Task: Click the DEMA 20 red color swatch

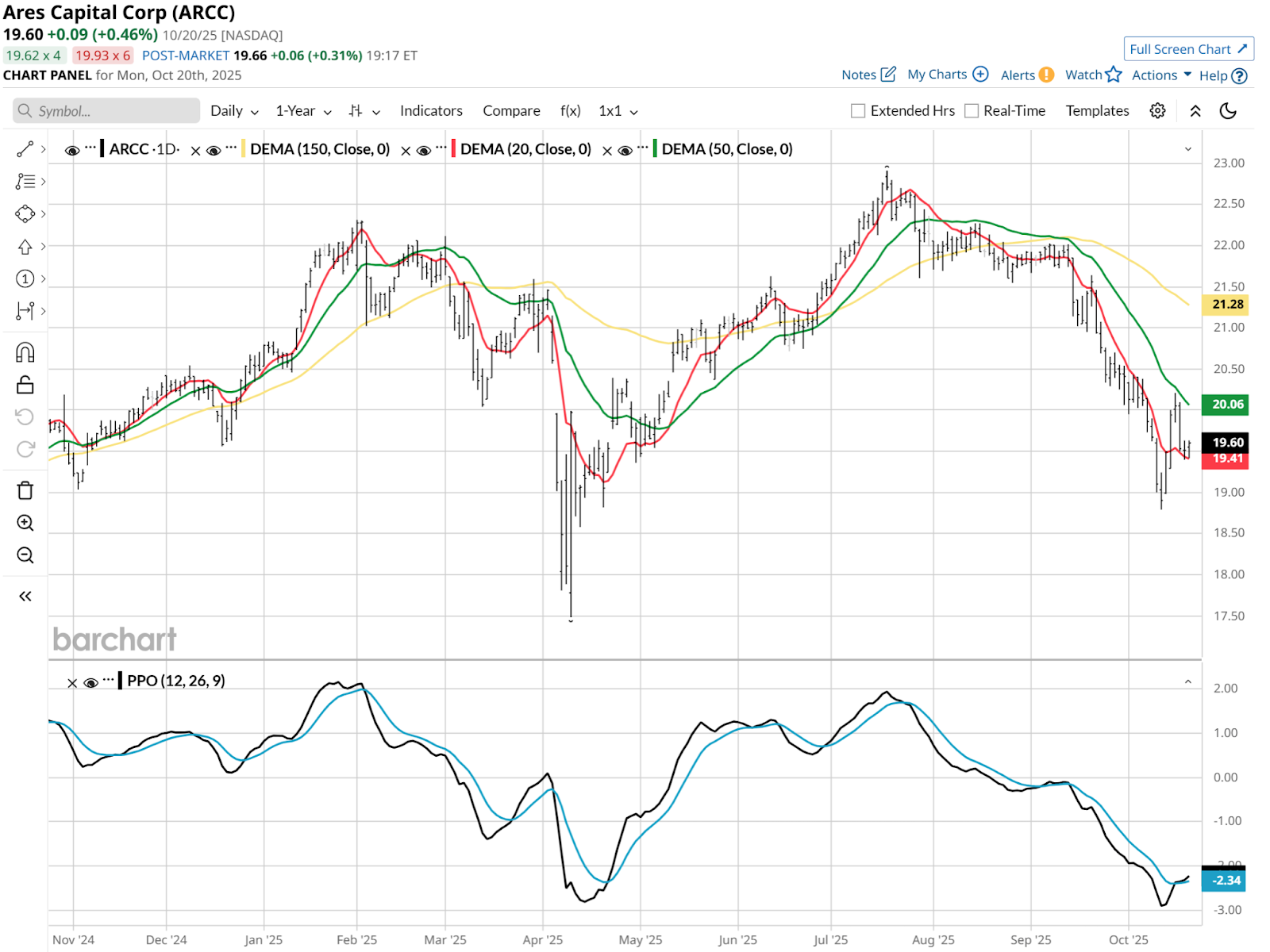Action: click(x=453, y=149)
